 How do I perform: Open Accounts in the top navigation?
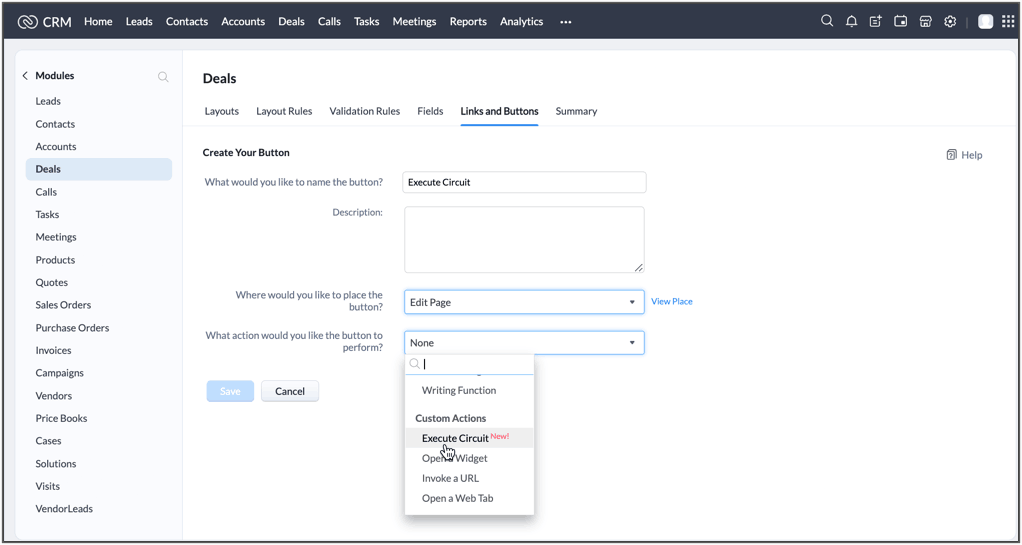click(243, 22)
